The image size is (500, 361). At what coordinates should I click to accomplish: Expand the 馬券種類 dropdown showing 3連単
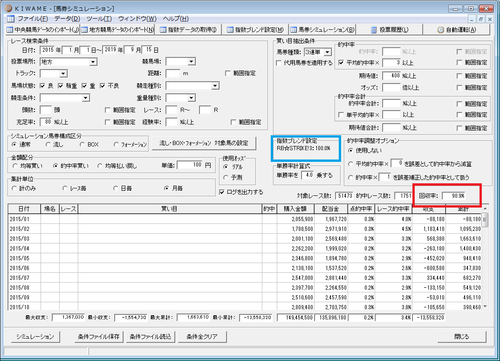(x=327, y=52)
